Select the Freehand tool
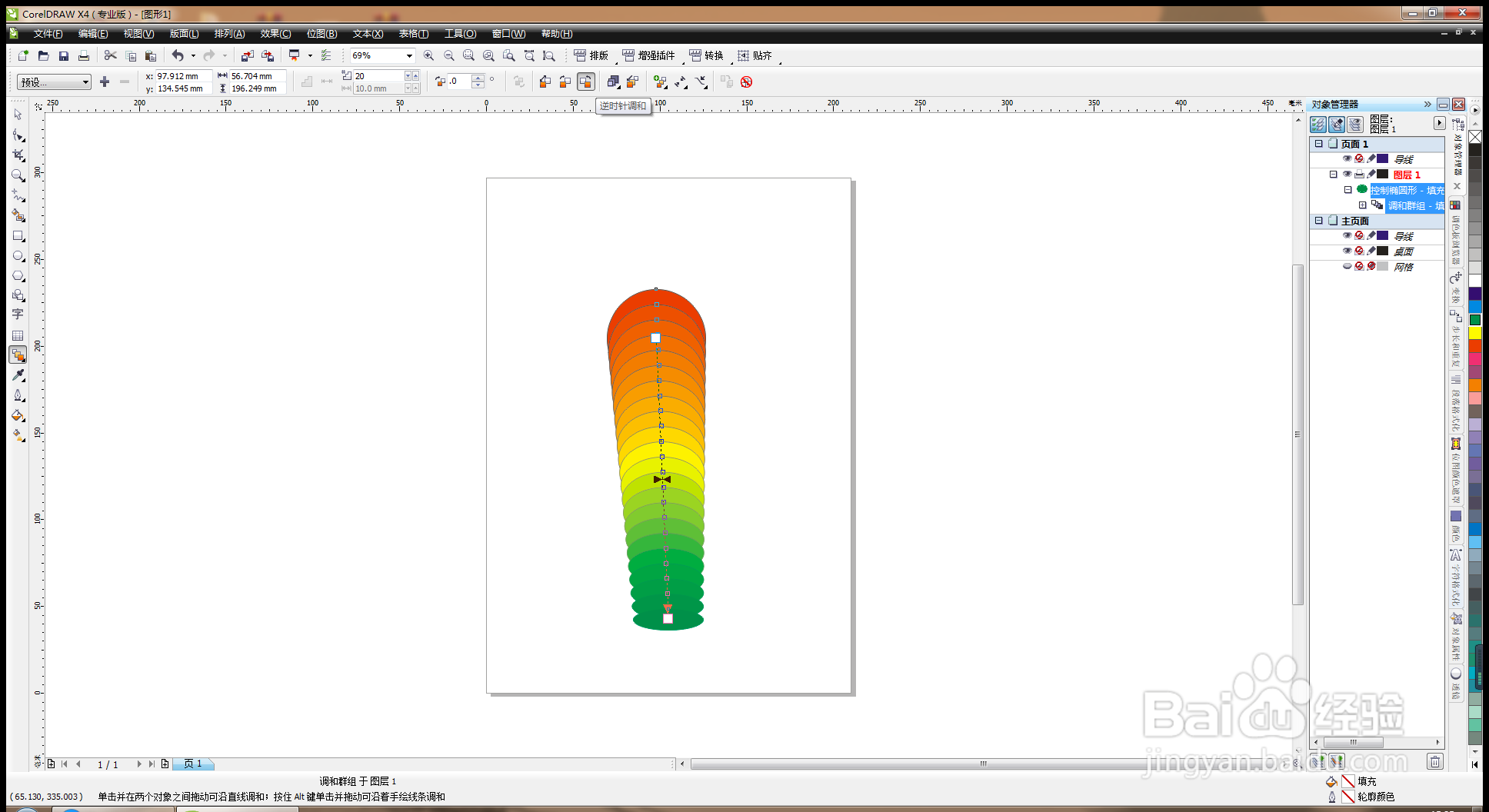The image size is (1489, 812). tap(18, 195)
